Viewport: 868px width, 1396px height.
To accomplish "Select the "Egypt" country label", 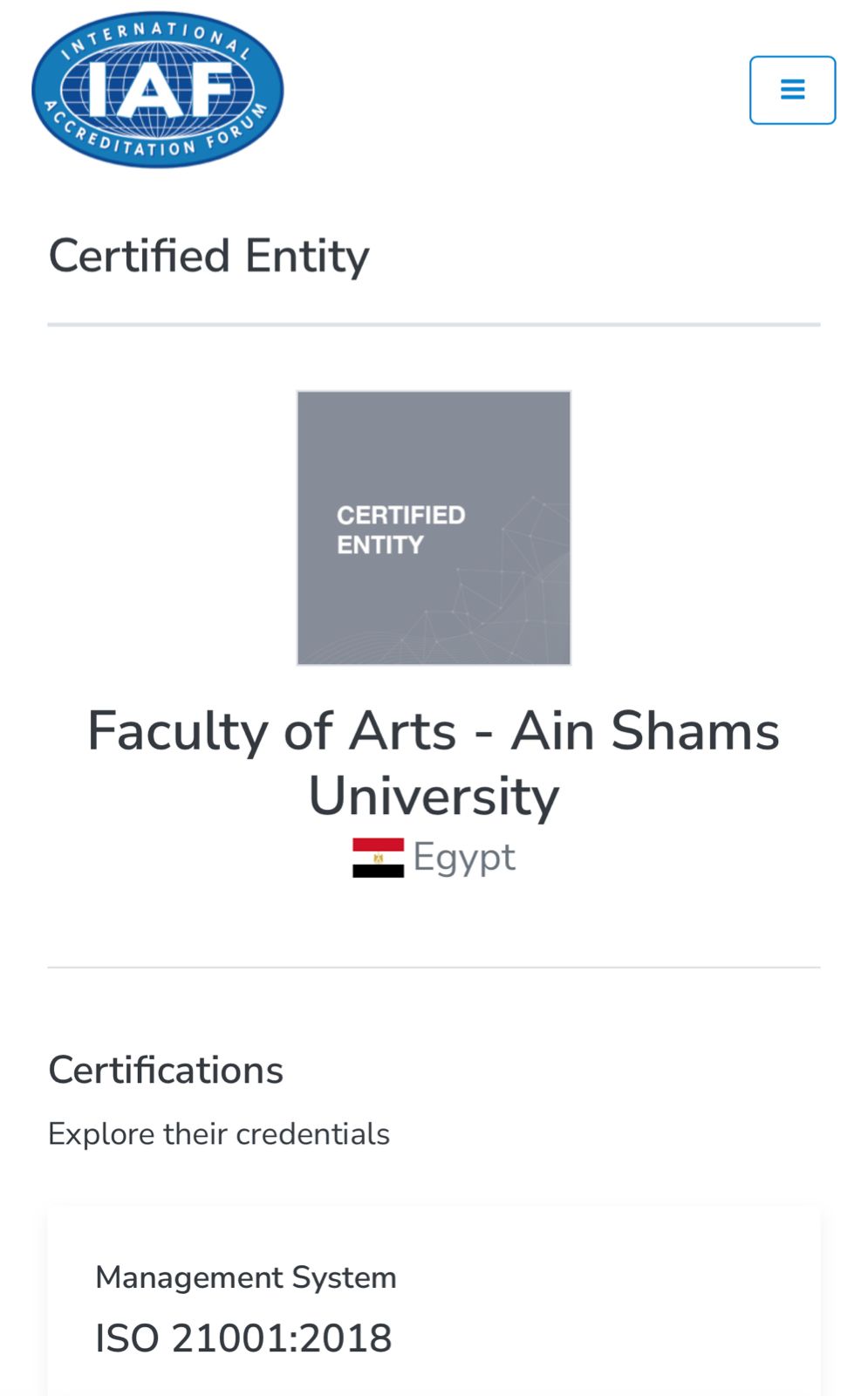I will (464, 857).
